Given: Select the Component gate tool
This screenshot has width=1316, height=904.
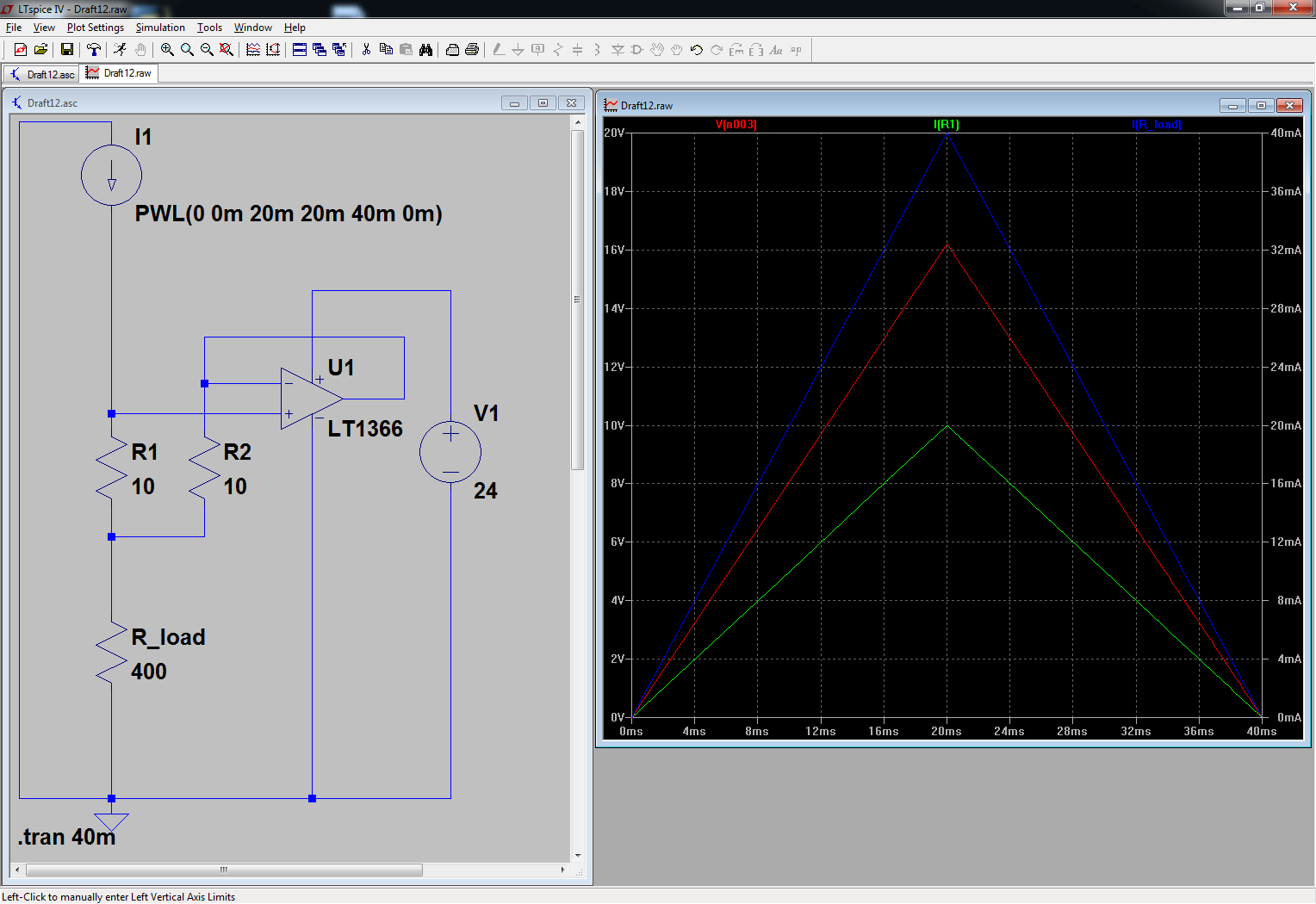Looking at the screenshot, I should coord(637,50).
